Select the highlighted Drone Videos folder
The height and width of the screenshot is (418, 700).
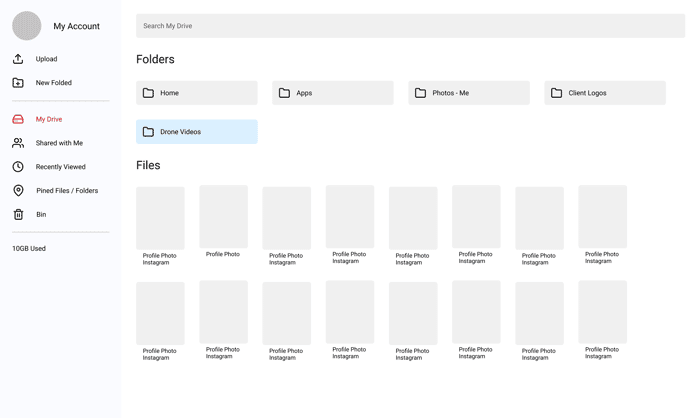pyautogui.click(x=197, y=132)
